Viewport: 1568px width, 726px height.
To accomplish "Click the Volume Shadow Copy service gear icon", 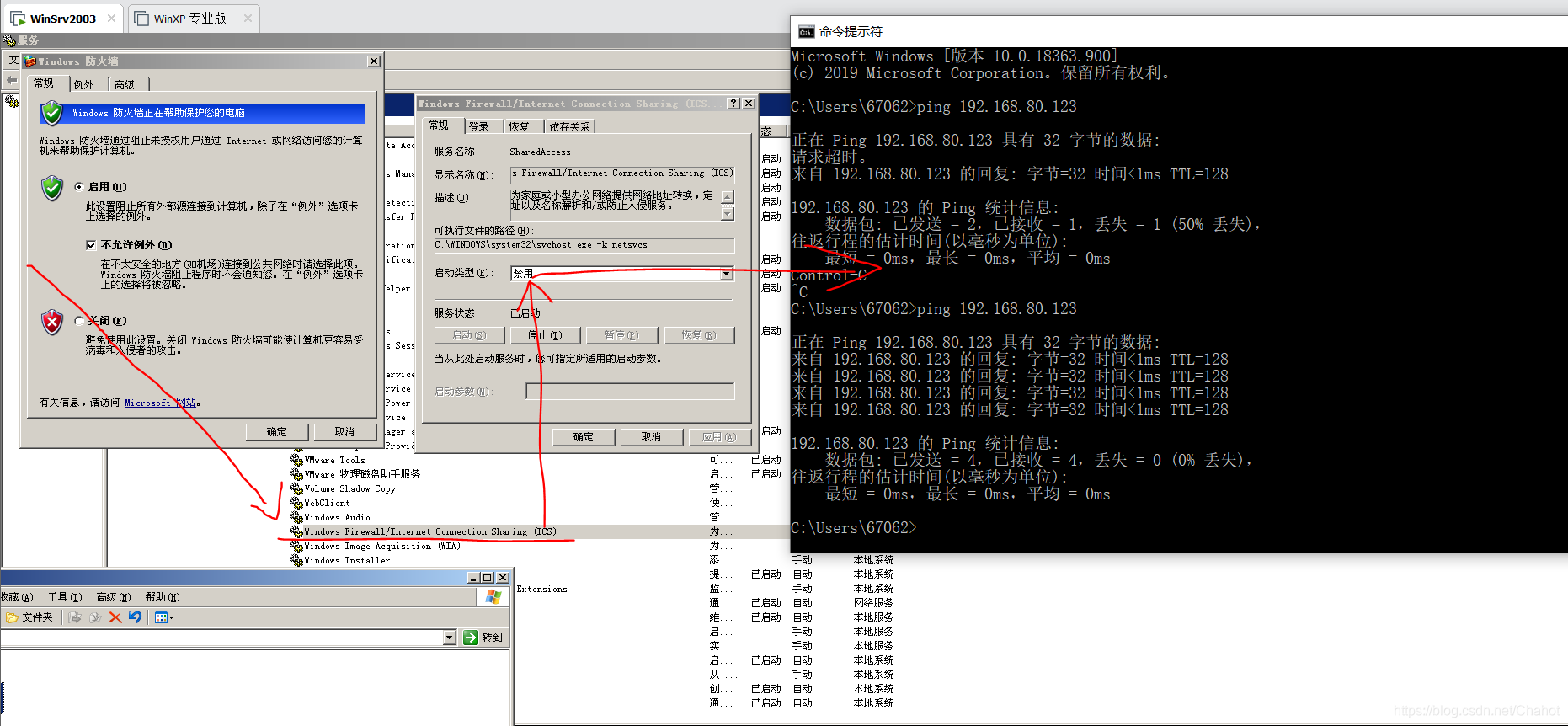I will [296, 488].
